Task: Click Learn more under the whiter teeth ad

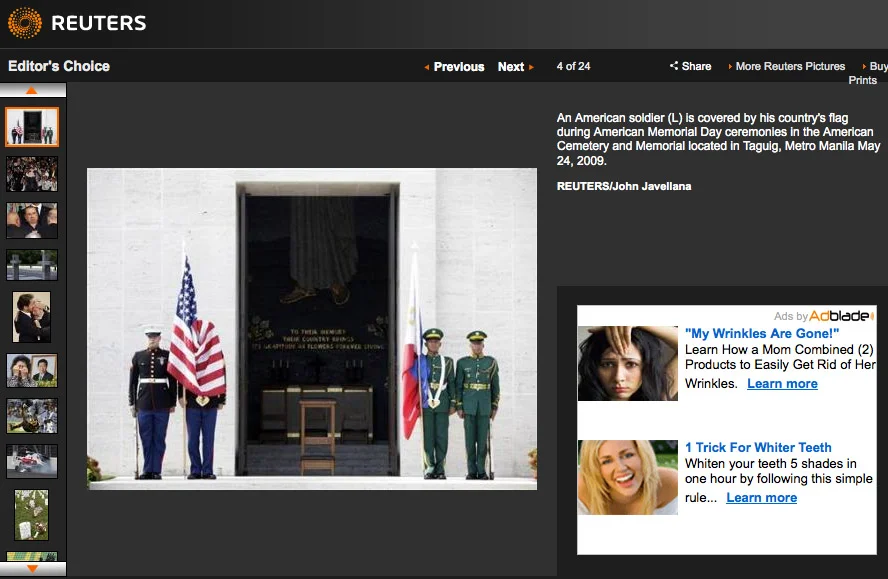Action: (762, 497)
